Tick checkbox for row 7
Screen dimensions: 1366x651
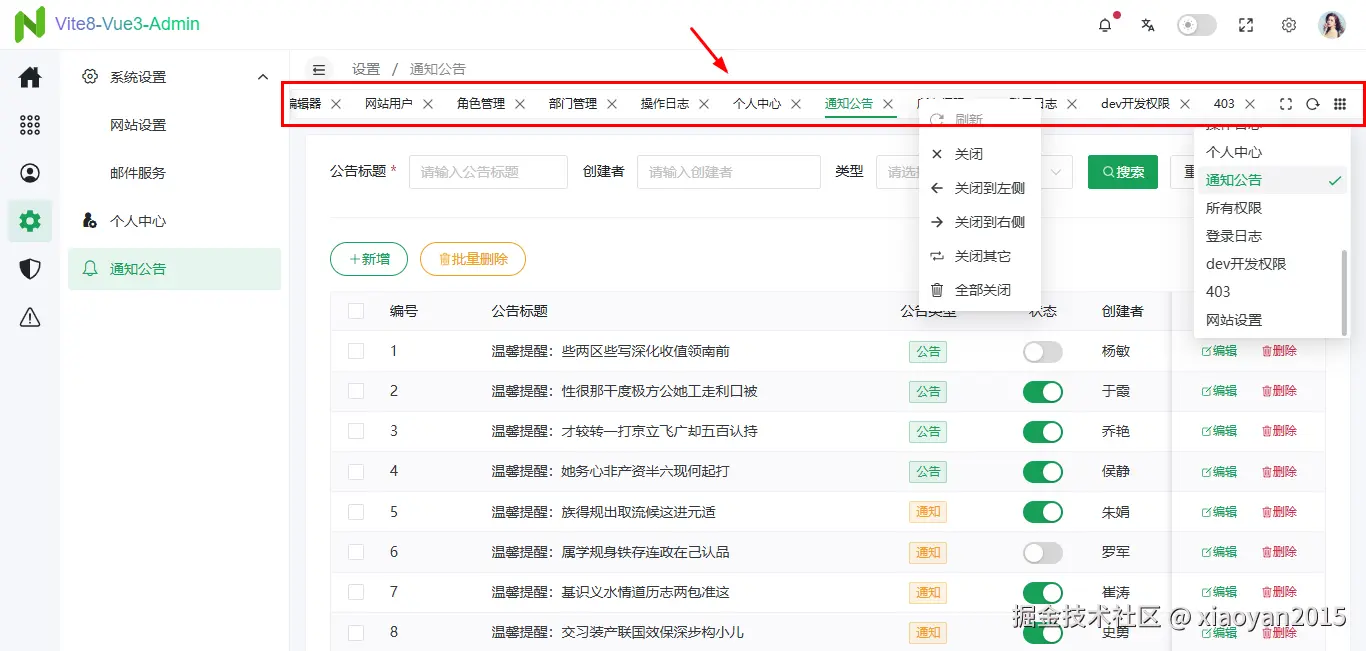(x=356, y=592)
